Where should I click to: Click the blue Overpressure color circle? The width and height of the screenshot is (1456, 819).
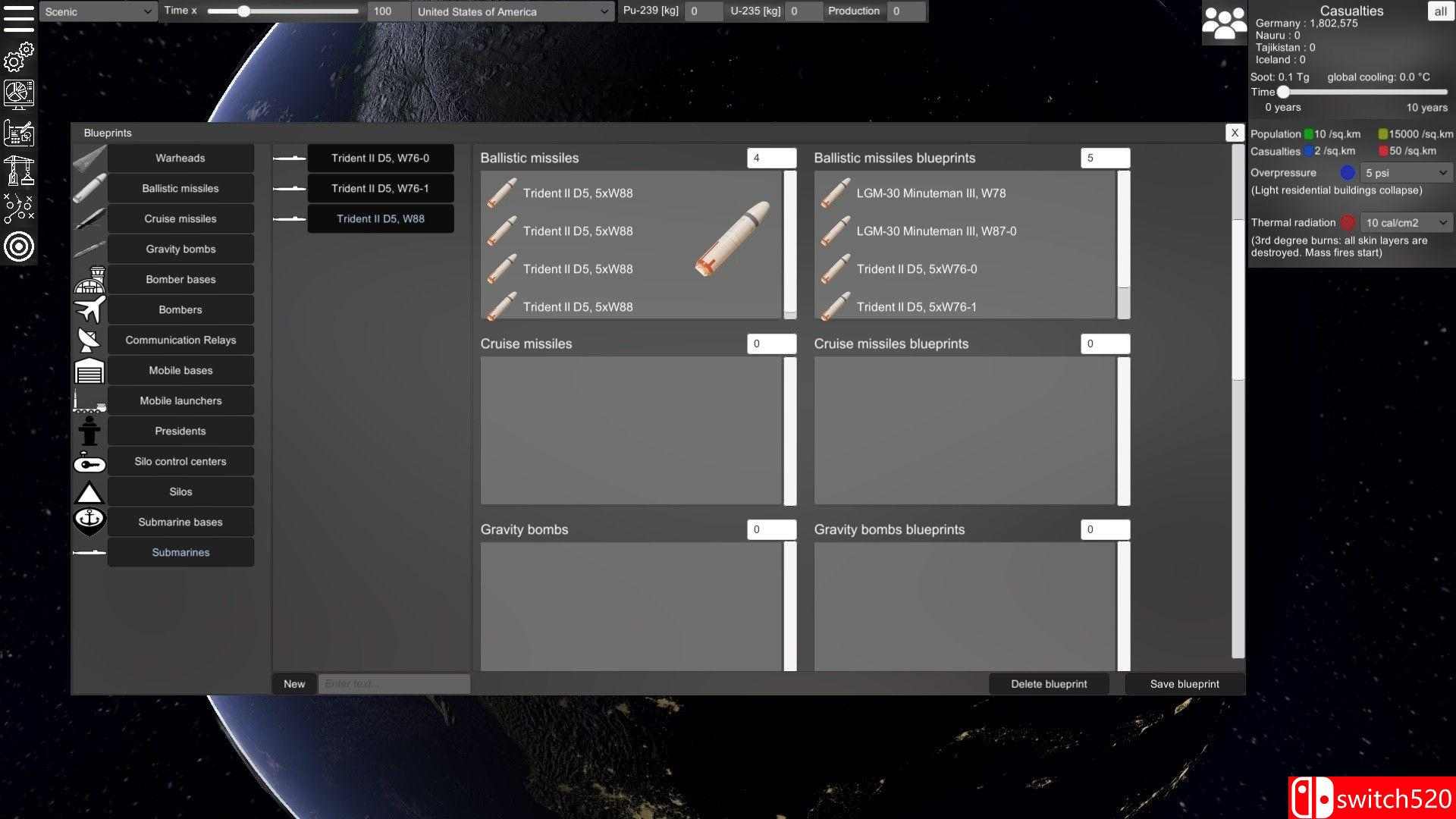point(1348,173)
